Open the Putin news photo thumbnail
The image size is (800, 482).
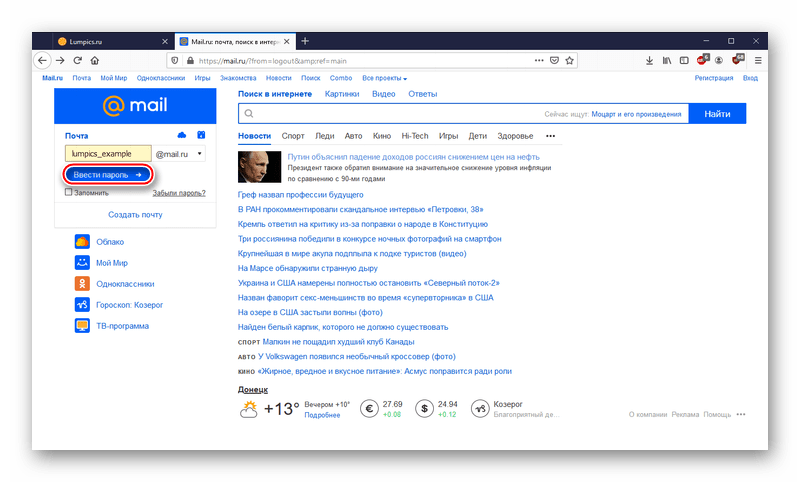click(x=259, y=167)
